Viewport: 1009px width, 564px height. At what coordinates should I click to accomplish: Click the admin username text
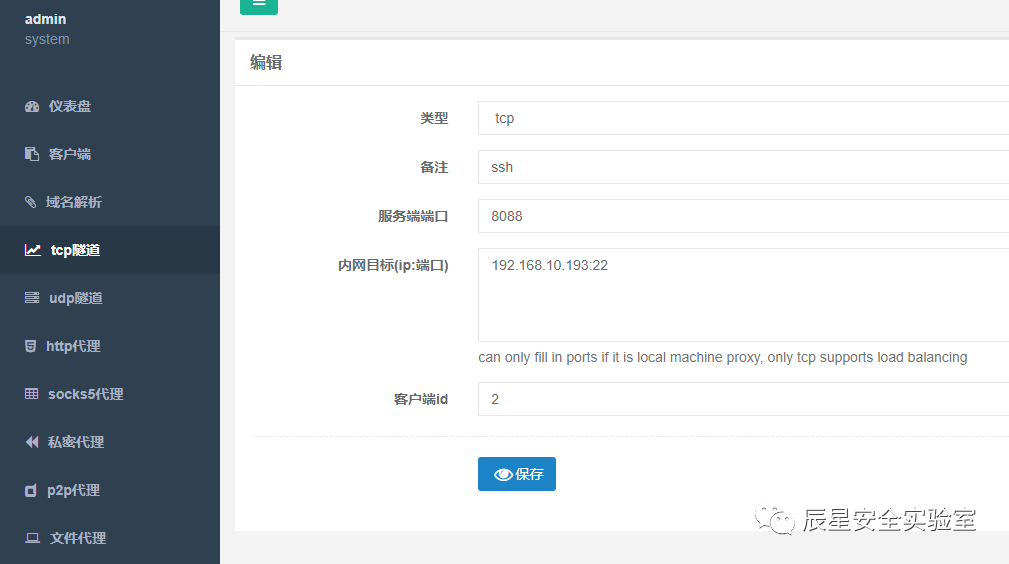tap(45, 19)
